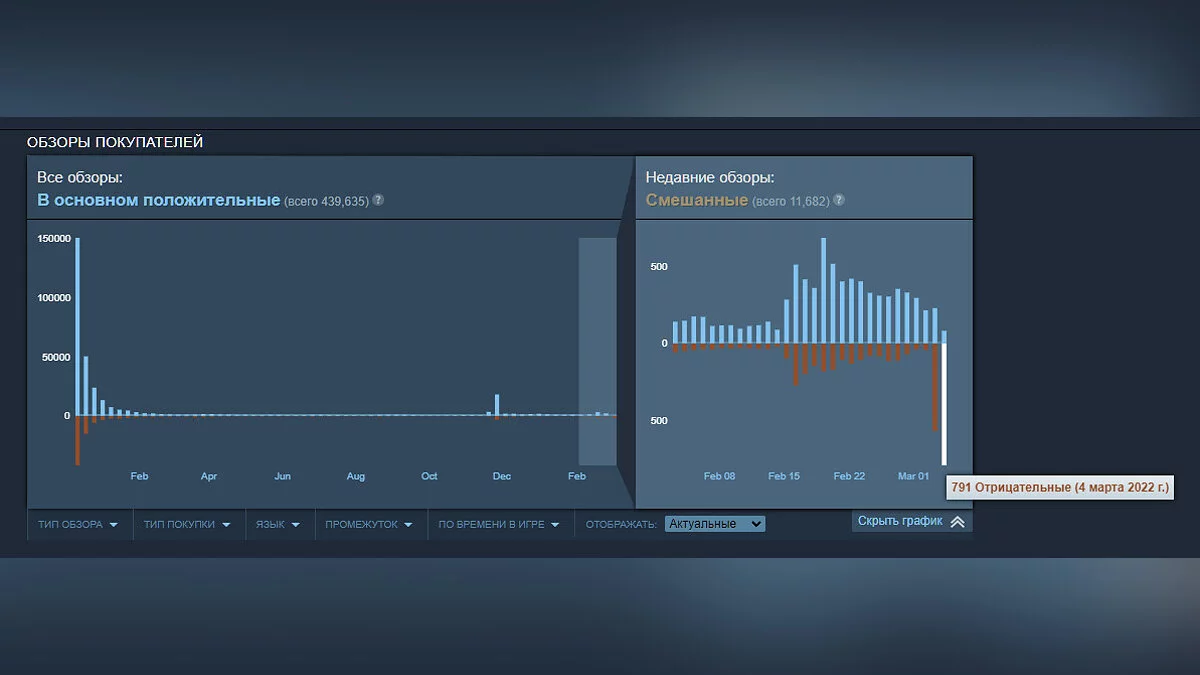Click tallest blue bar in recent reviews chart
The image size is (1200, 675).
[824, 290]
